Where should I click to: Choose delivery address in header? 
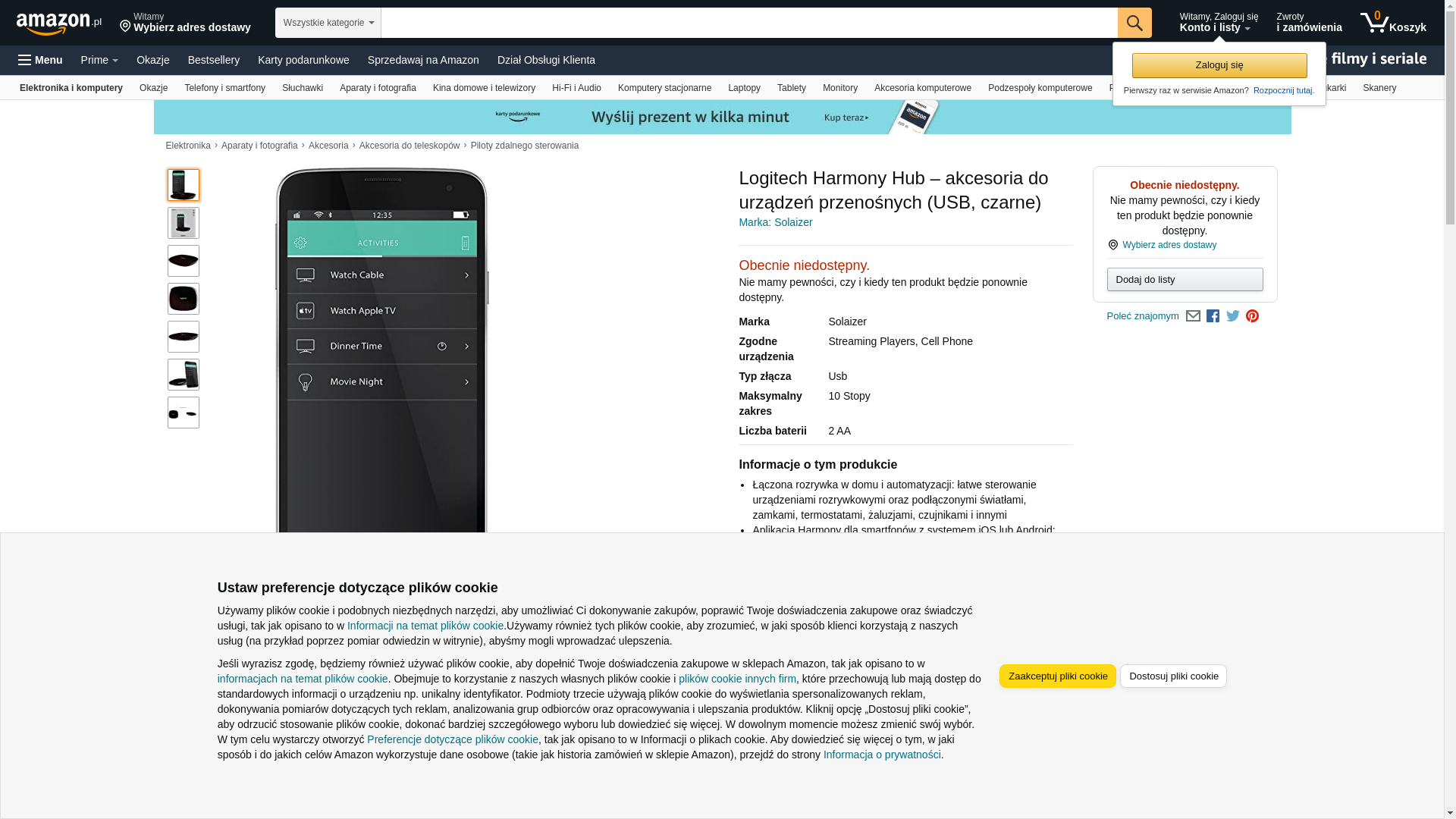(x=185, y=23)
